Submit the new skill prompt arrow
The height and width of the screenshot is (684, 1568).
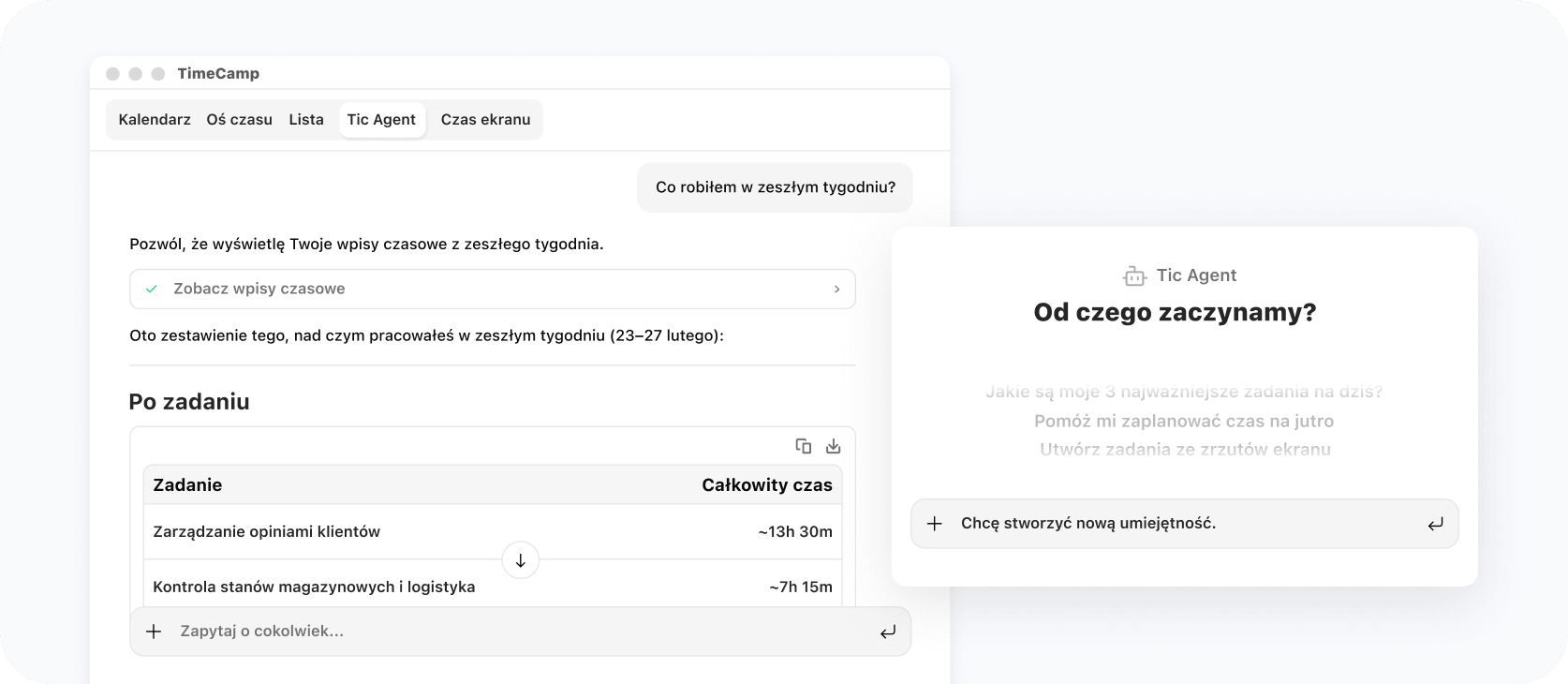coord(1435,524)
